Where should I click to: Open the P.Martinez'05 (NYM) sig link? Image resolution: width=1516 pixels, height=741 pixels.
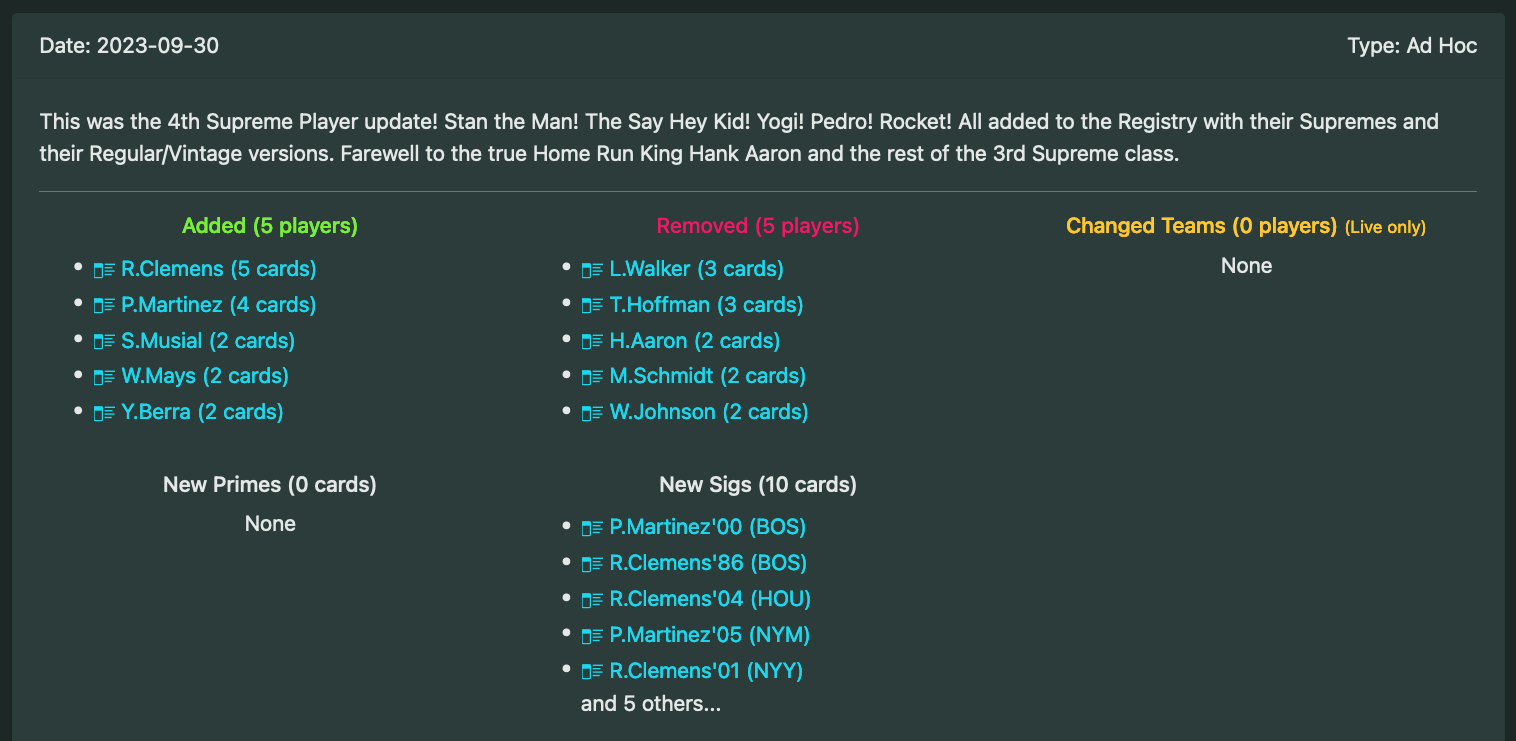710,634
